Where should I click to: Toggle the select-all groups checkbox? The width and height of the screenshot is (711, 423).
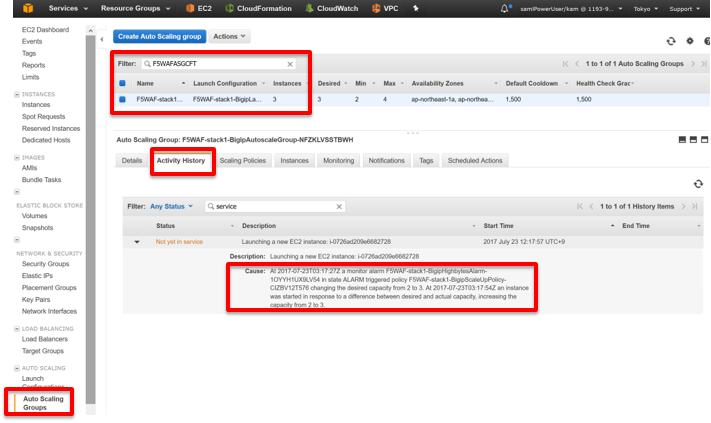point(122,83)
